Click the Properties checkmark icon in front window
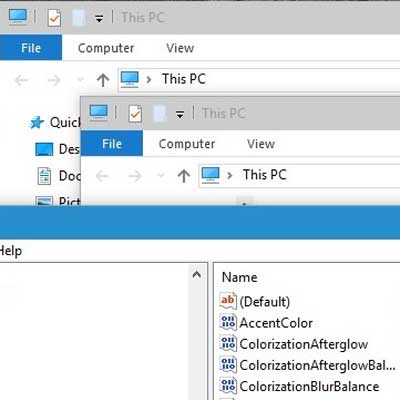 click(x=135, y=114)
